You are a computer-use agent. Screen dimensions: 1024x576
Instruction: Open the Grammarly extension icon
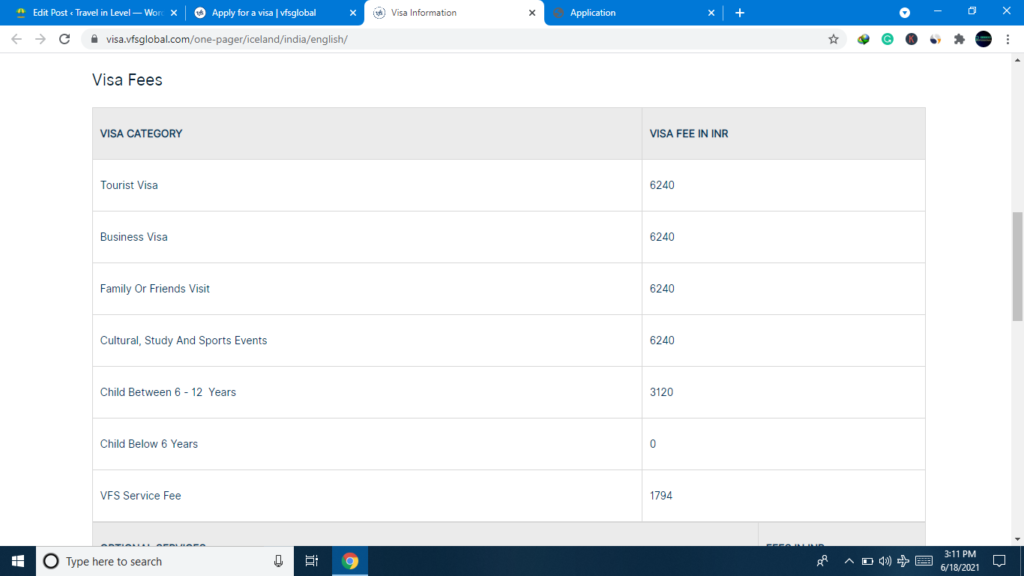pos(888,39)
